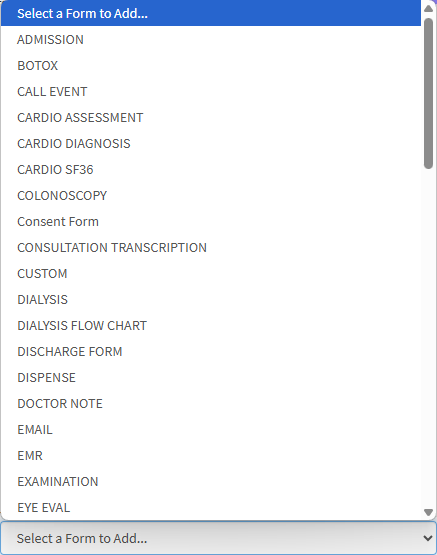Select the COLONOSCOPY form
This screenshot has width=437, height=555.
tap(211, 195)
